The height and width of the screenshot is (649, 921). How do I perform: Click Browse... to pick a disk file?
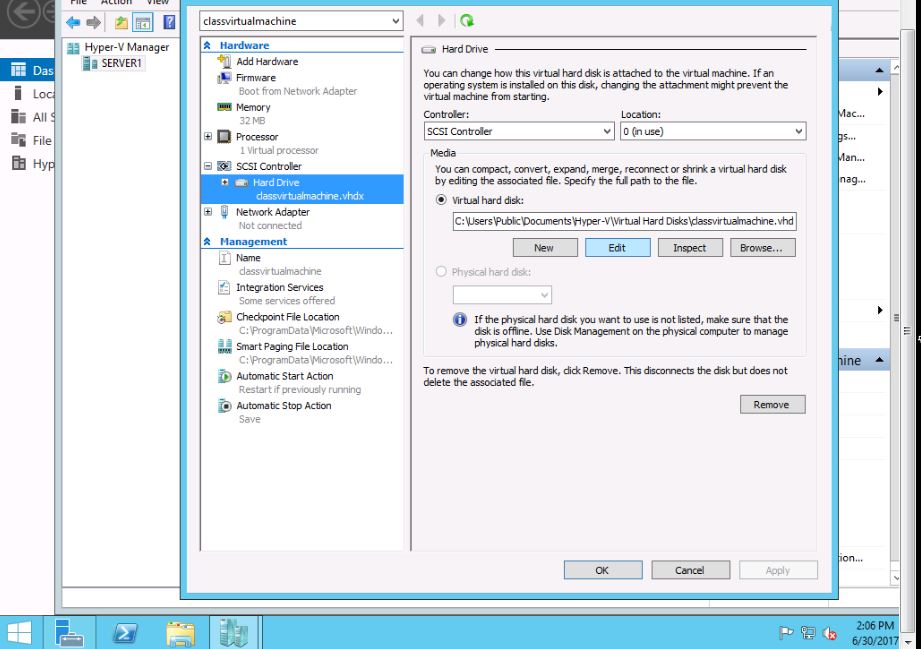[762, 248]
